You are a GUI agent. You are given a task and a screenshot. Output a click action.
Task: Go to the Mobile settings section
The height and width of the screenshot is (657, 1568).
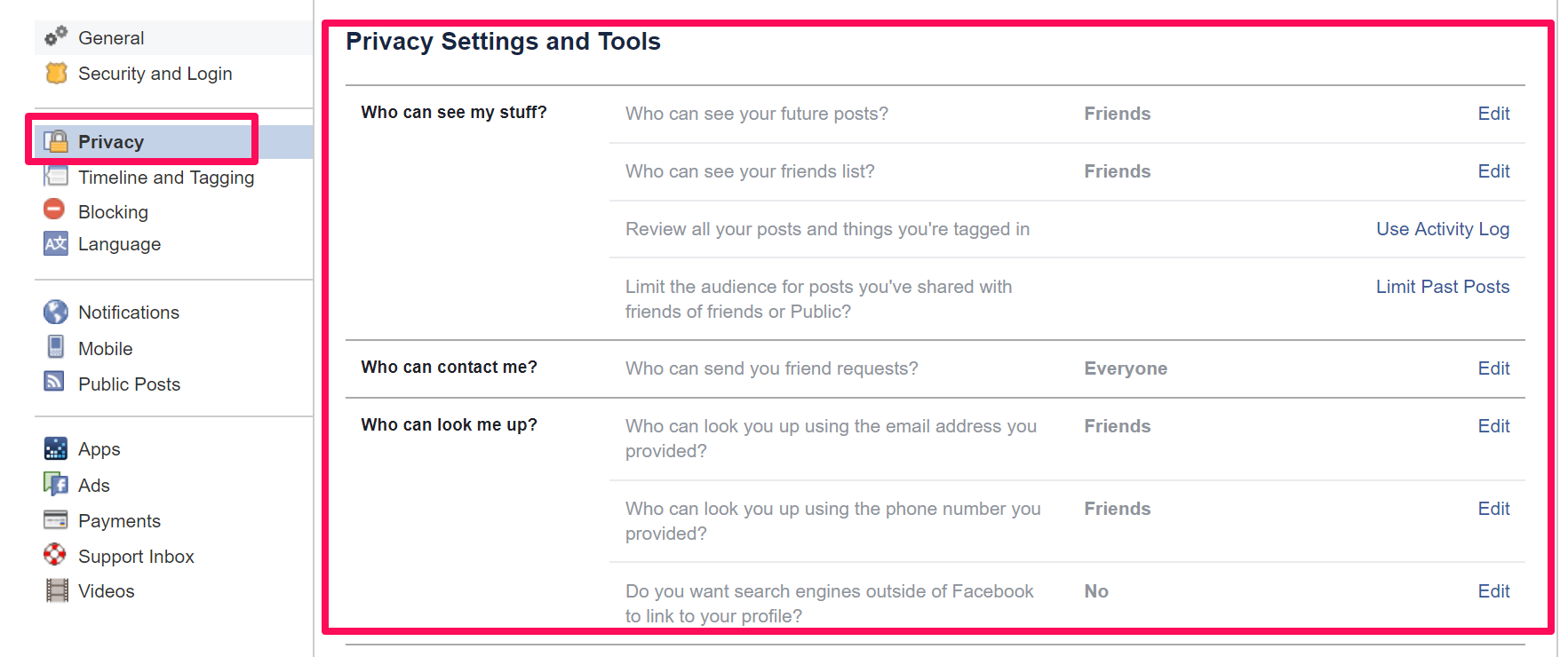pyautogui.click(x=105, y=349)
